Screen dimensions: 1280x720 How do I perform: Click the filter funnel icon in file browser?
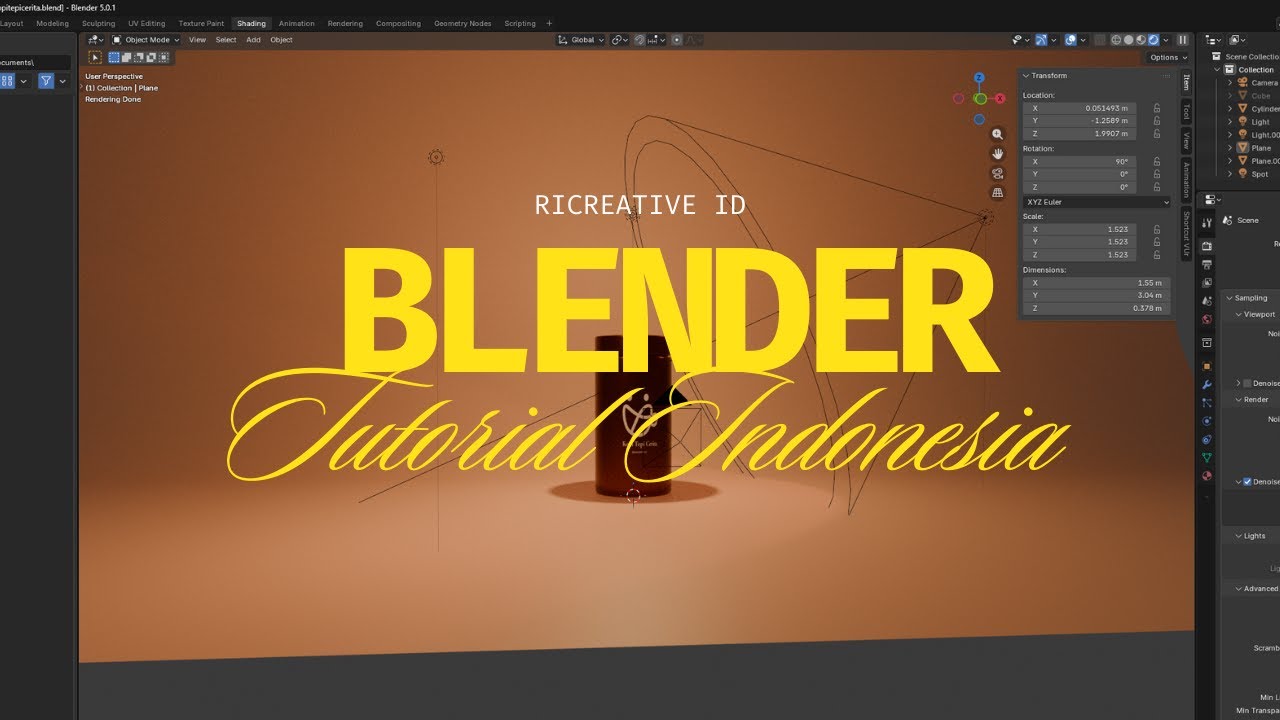46,81
